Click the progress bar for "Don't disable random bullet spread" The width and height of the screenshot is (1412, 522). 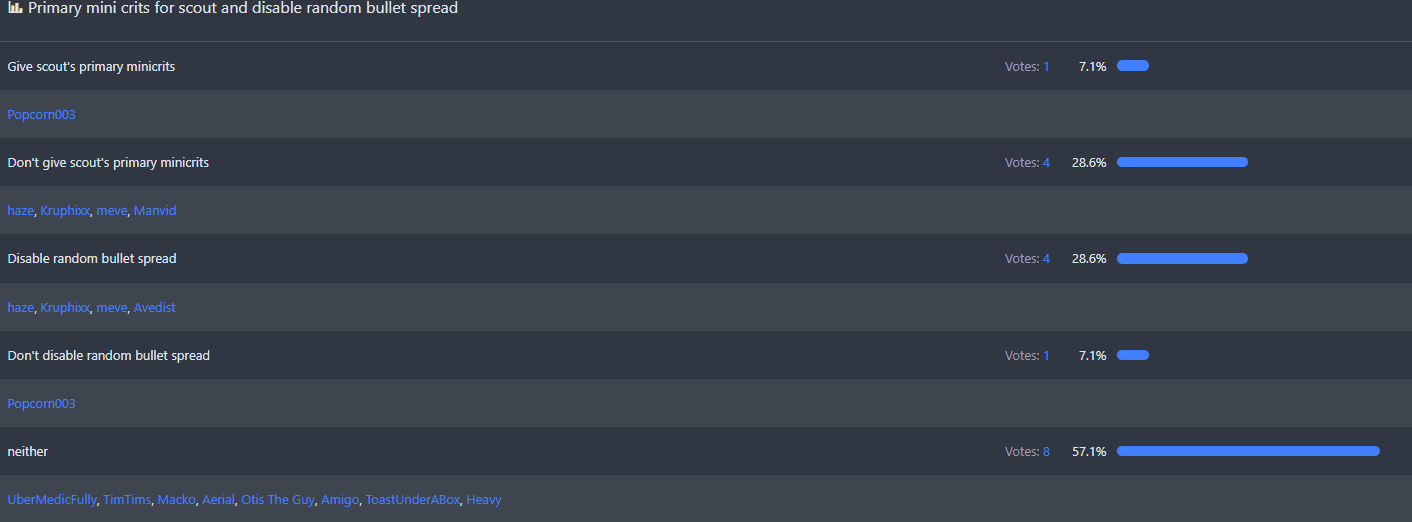pos(1133,355)
